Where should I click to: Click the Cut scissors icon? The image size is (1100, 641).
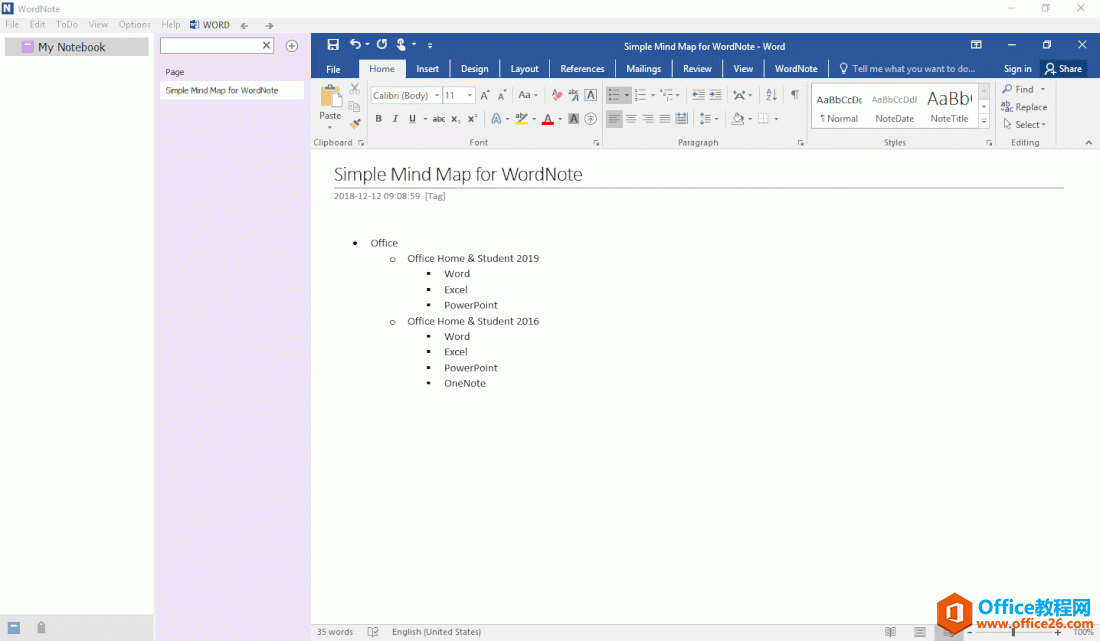click(354, 89)
